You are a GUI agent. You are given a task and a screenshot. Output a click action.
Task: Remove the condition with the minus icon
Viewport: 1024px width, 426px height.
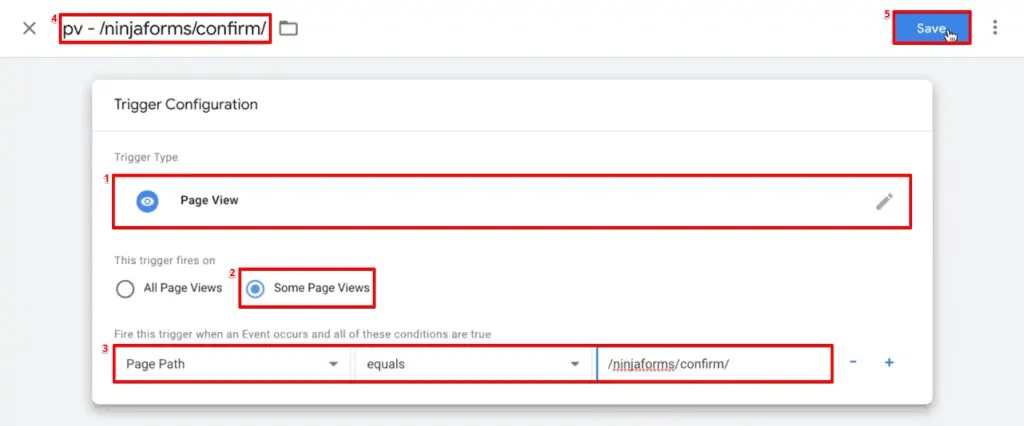pyautogui.click(x=853, y=362)
